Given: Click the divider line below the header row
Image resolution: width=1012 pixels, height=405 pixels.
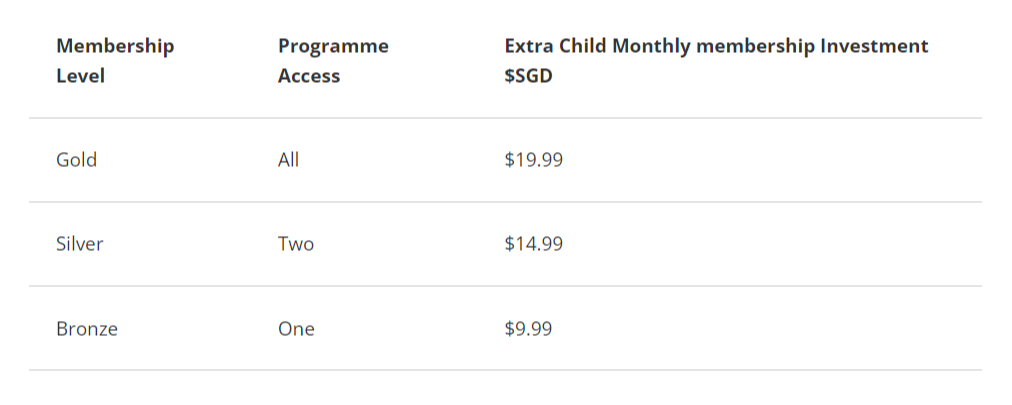Looking at the screenshot, I should (505, 118).
